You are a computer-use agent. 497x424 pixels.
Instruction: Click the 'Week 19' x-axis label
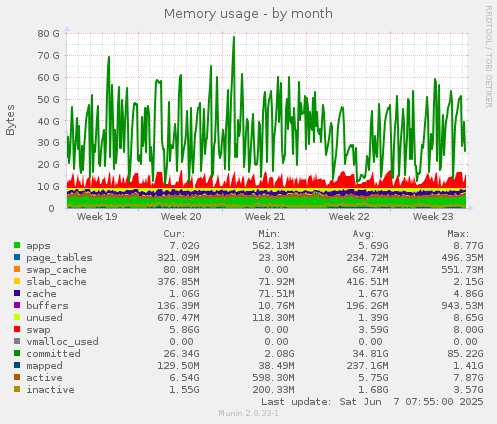pos(97,217)
